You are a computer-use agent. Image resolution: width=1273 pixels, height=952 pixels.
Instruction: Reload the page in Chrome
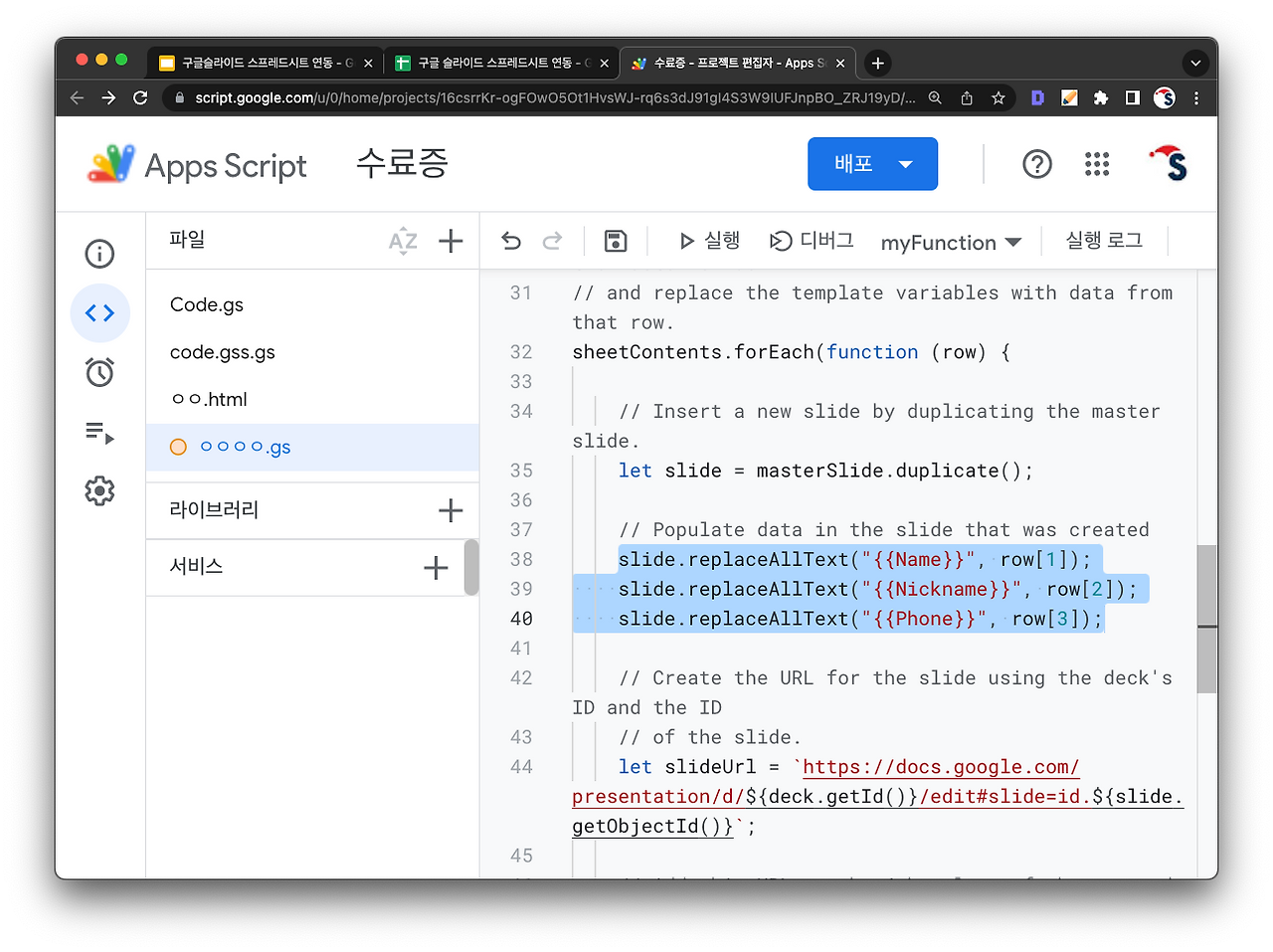coord(140,97)
